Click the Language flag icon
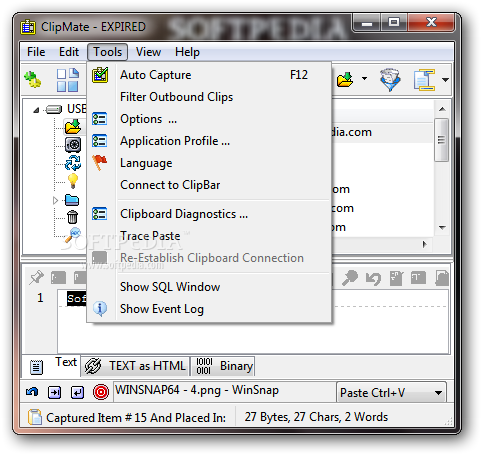 tap(100, 163)
